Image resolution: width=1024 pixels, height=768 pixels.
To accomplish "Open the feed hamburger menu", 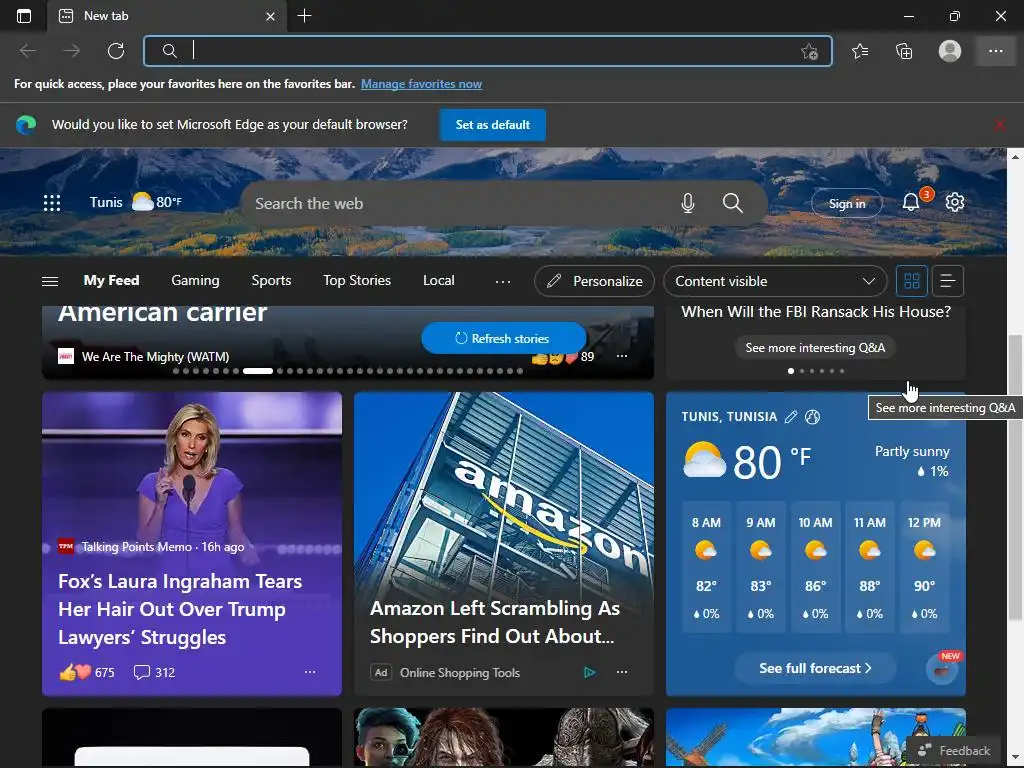I will pos(50,281).
